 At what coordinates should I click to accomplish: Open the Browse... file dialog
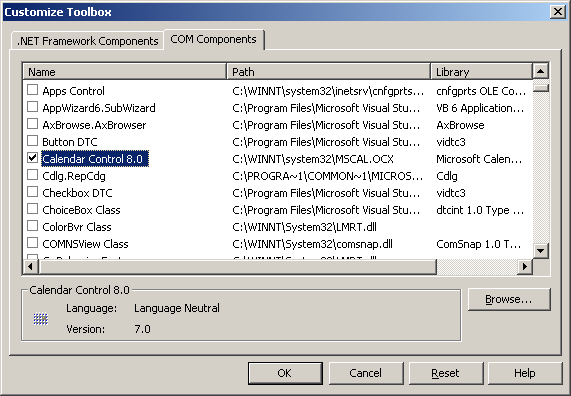click(x=509, y=299)
